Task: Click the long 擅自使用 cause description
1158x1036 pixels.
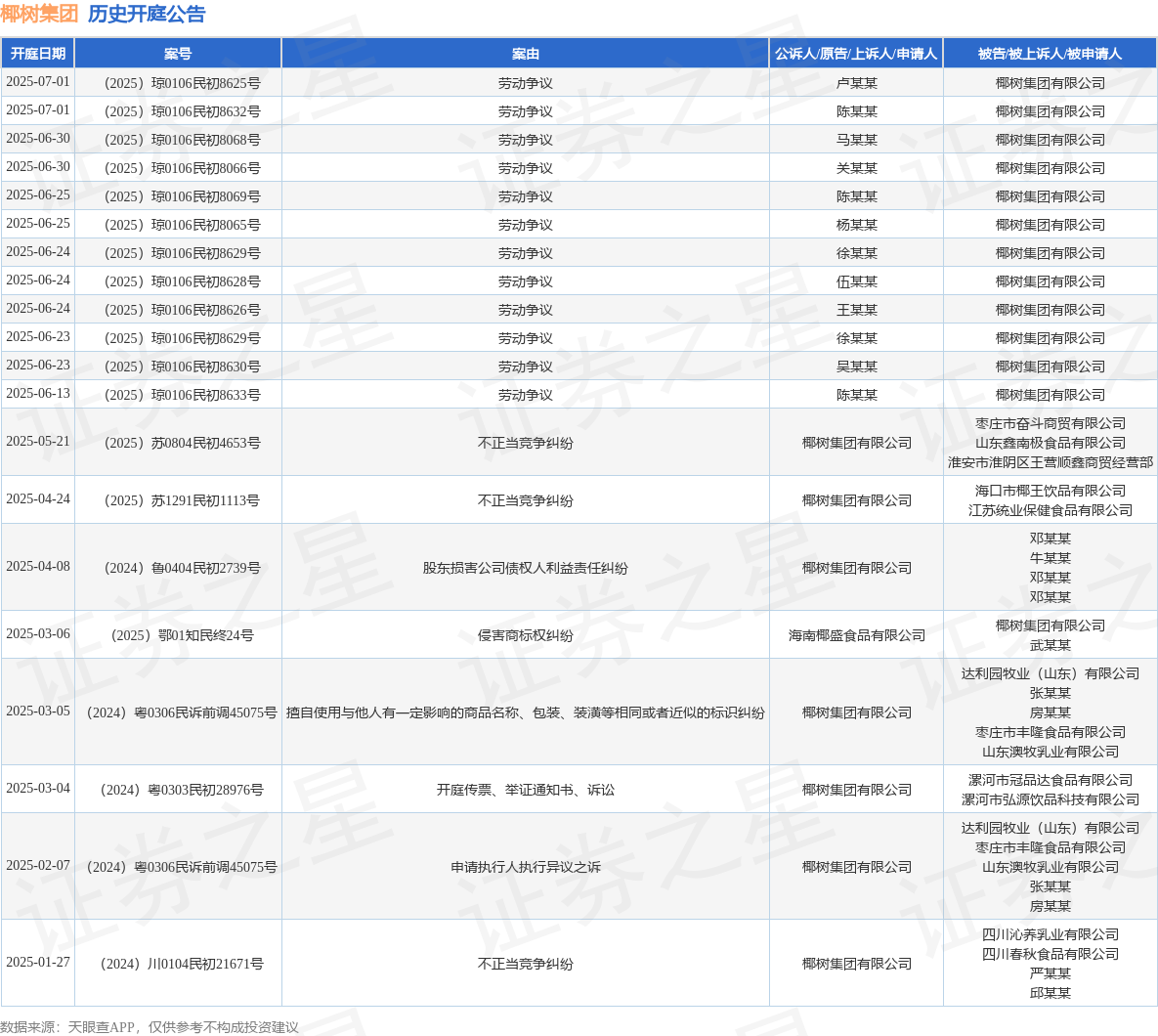Action: pyautogui.click(x=525, y=712)
